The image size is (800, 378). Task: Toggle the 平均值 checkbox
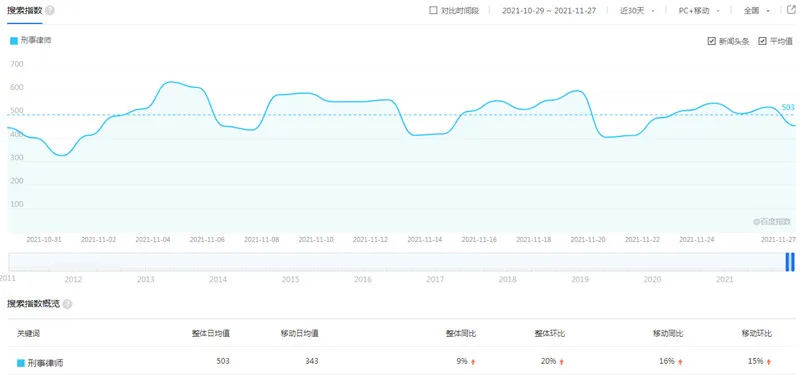pyautogui.click(x=763, y=41)
